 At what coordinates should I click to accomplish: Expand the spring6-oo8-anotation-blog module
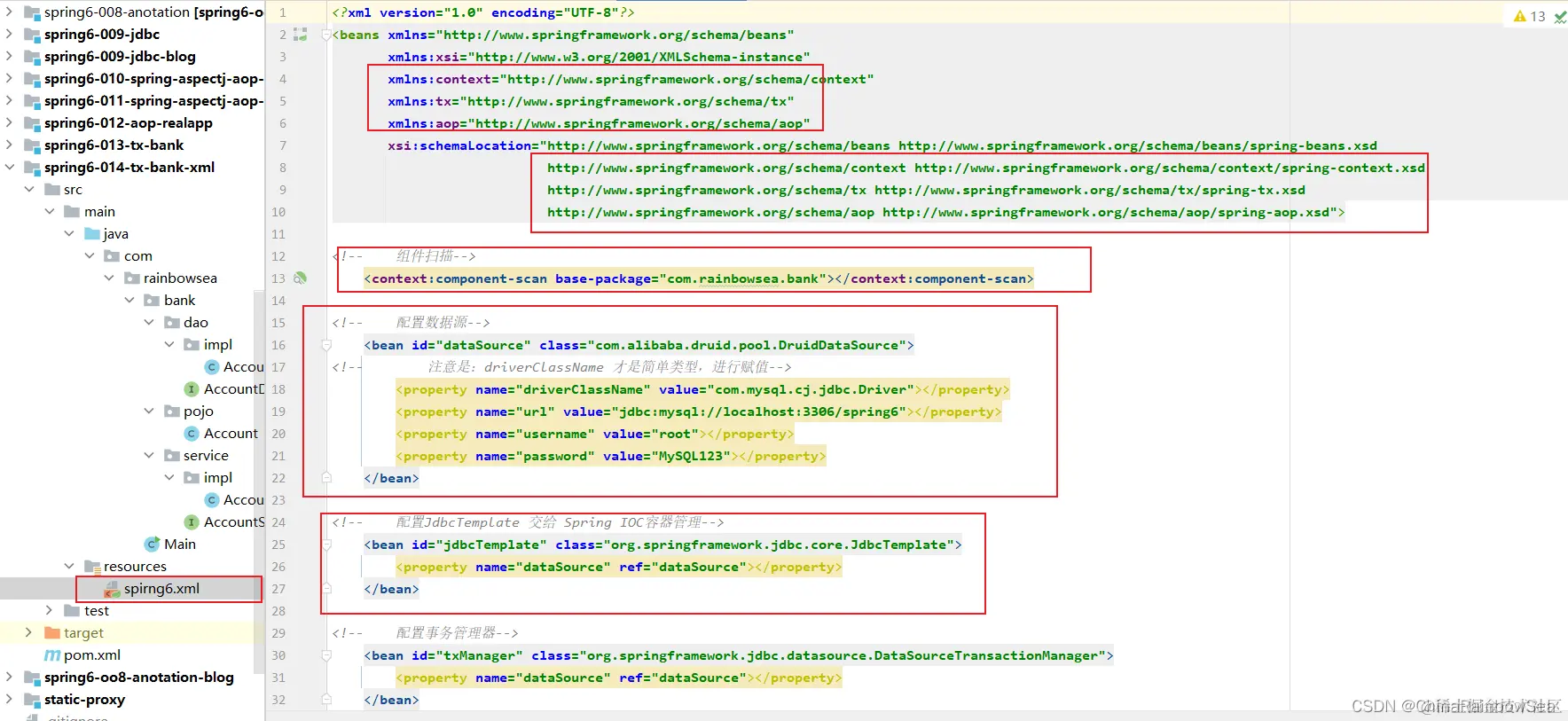tap(9, 677)
